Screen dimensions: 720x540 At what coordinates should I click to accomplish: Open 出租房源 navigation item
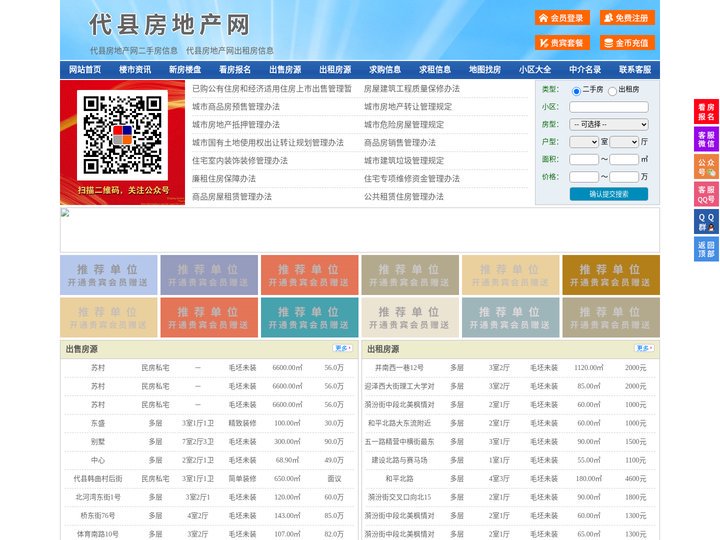335,70
